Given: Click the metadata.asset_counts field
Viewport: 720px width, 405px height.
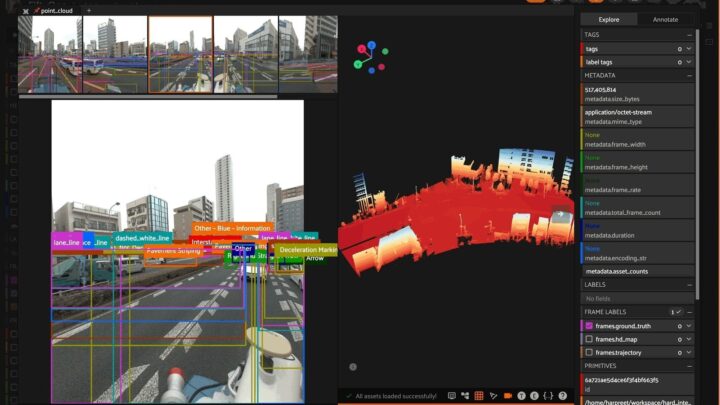Looking at the screenshot, I should pos(638,271).
